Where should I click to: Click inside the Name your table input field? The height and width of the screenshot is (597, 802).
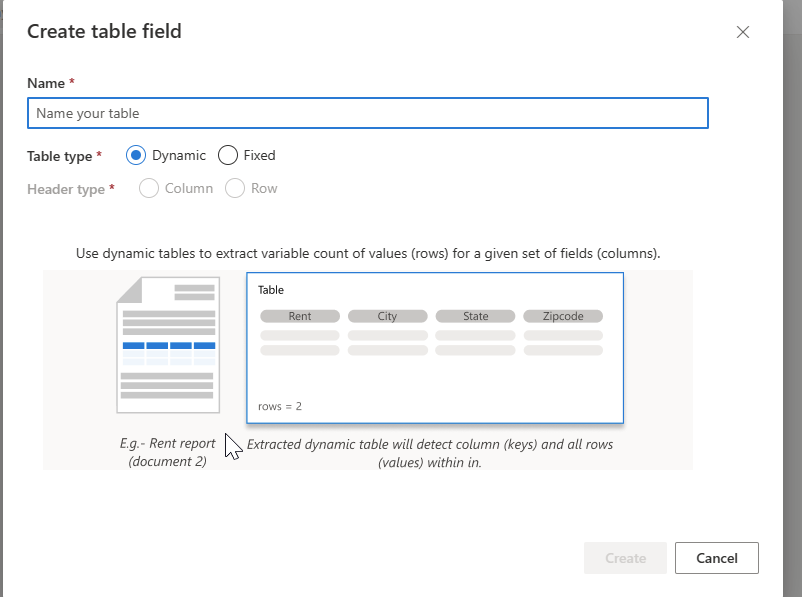[x=367, y=113]
